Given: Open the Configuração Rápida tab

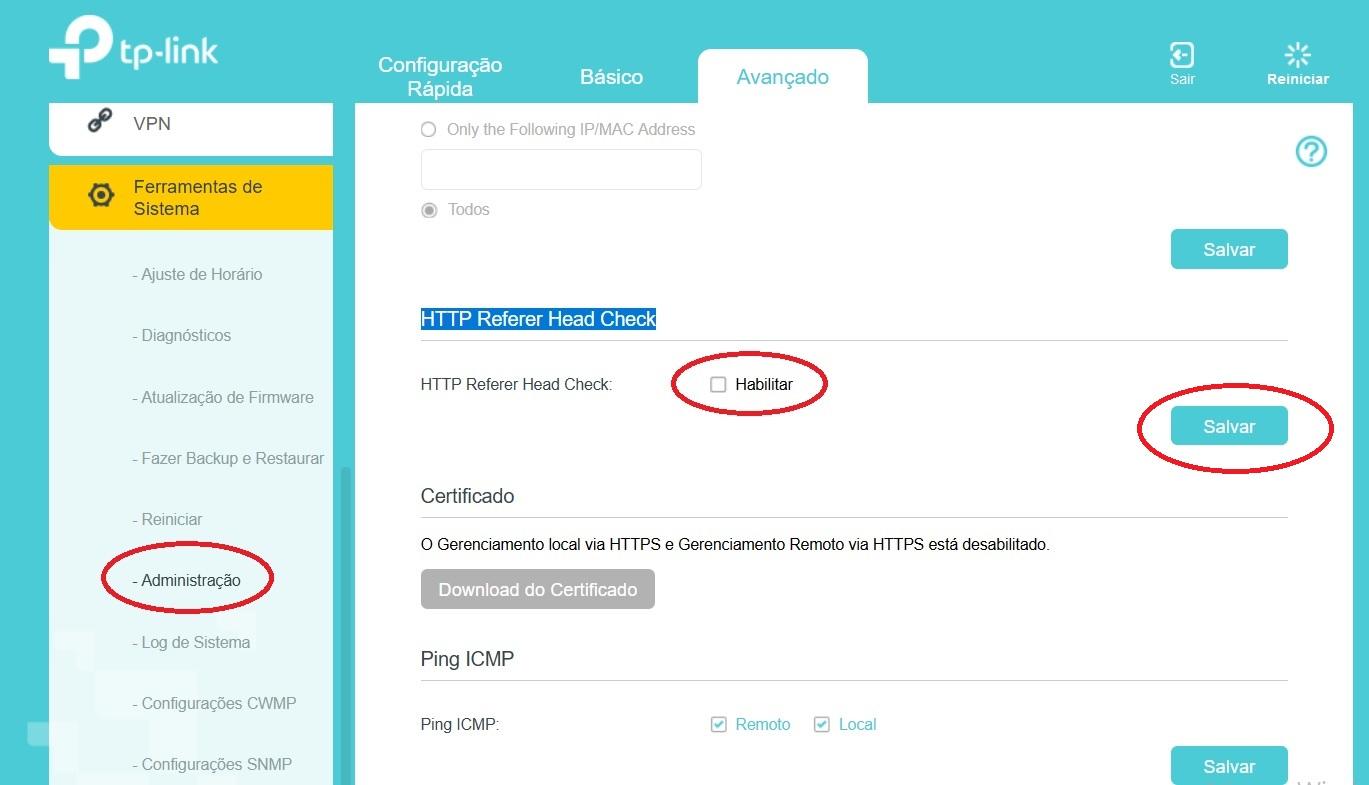Looking at the screenshot, I should click(x=440, y=77).
